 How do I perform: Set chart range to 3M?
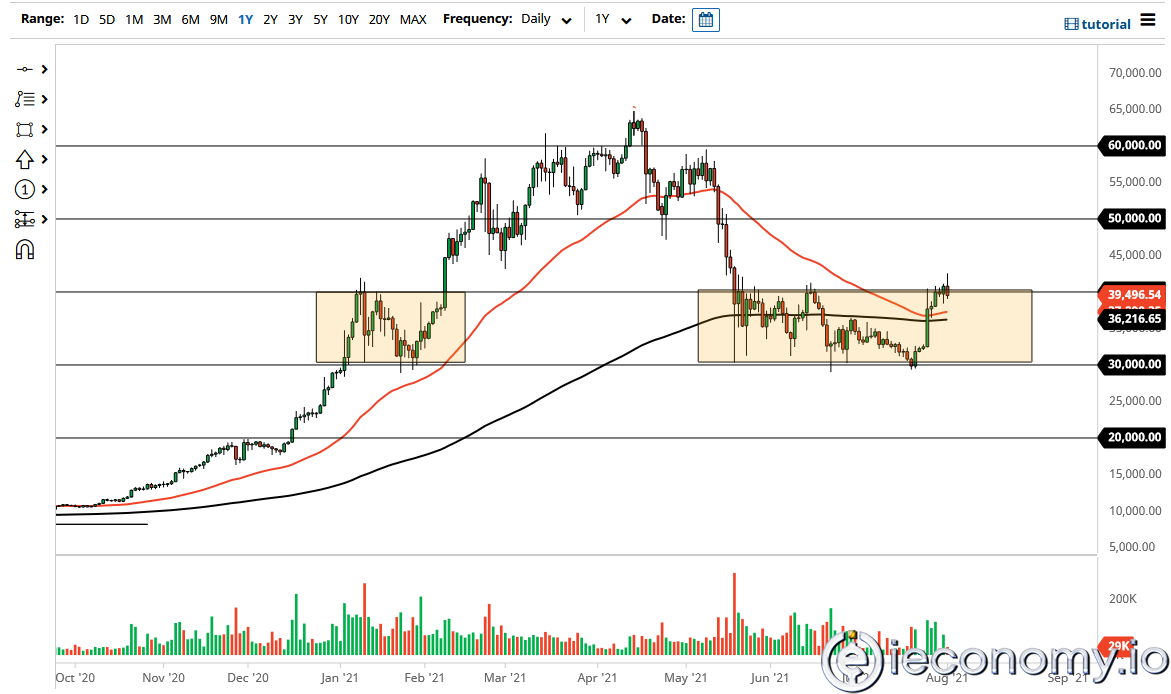[x=162, y=19]
